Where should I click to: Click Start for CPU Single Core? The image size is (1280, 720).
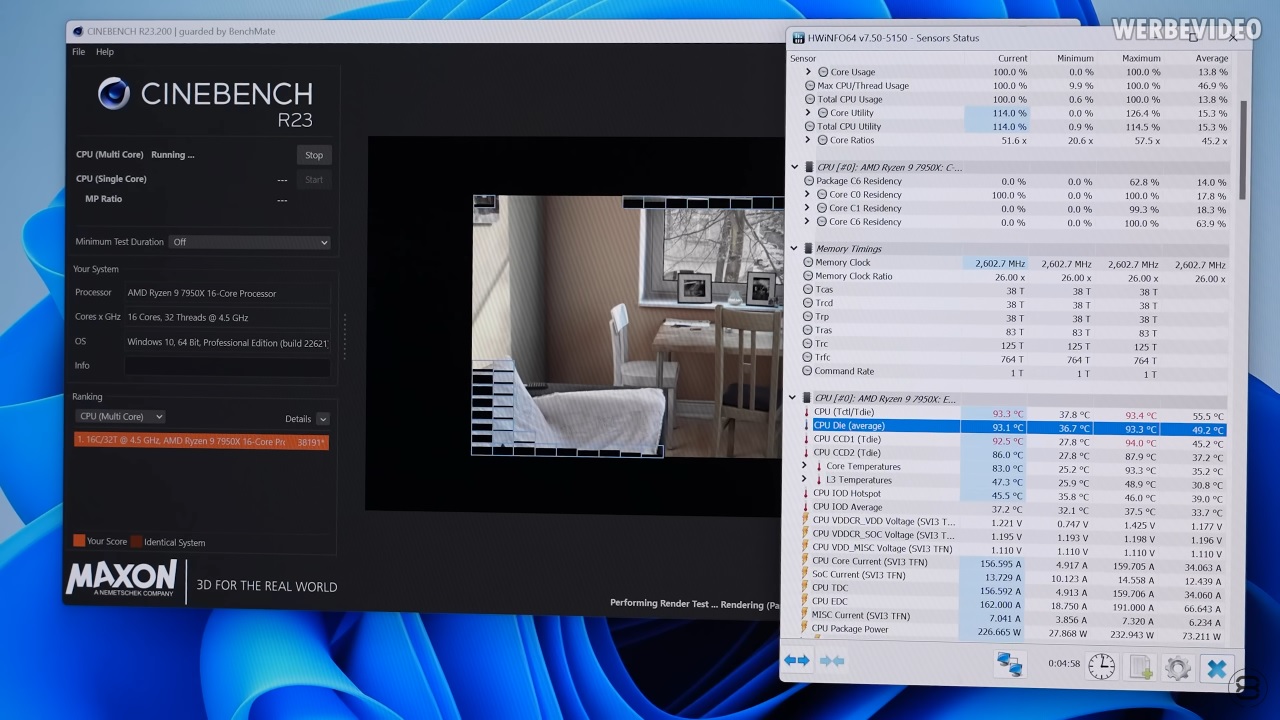coord(314,180)
